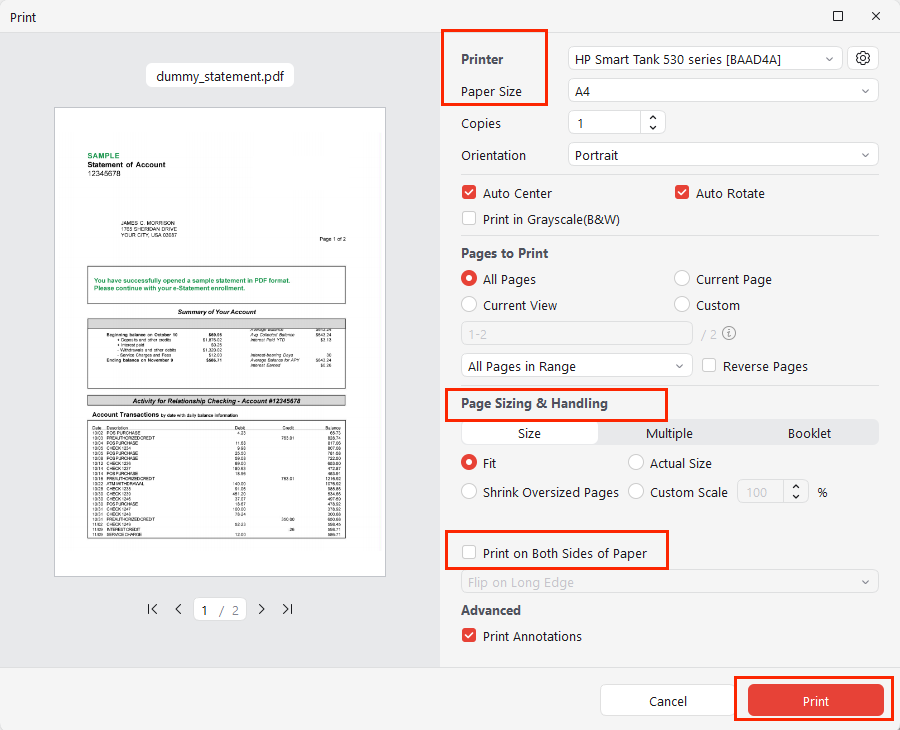The width and height of the screenshot is (900, 730).
Task: Increase number of copies
Action: click(x=653, y=117)
